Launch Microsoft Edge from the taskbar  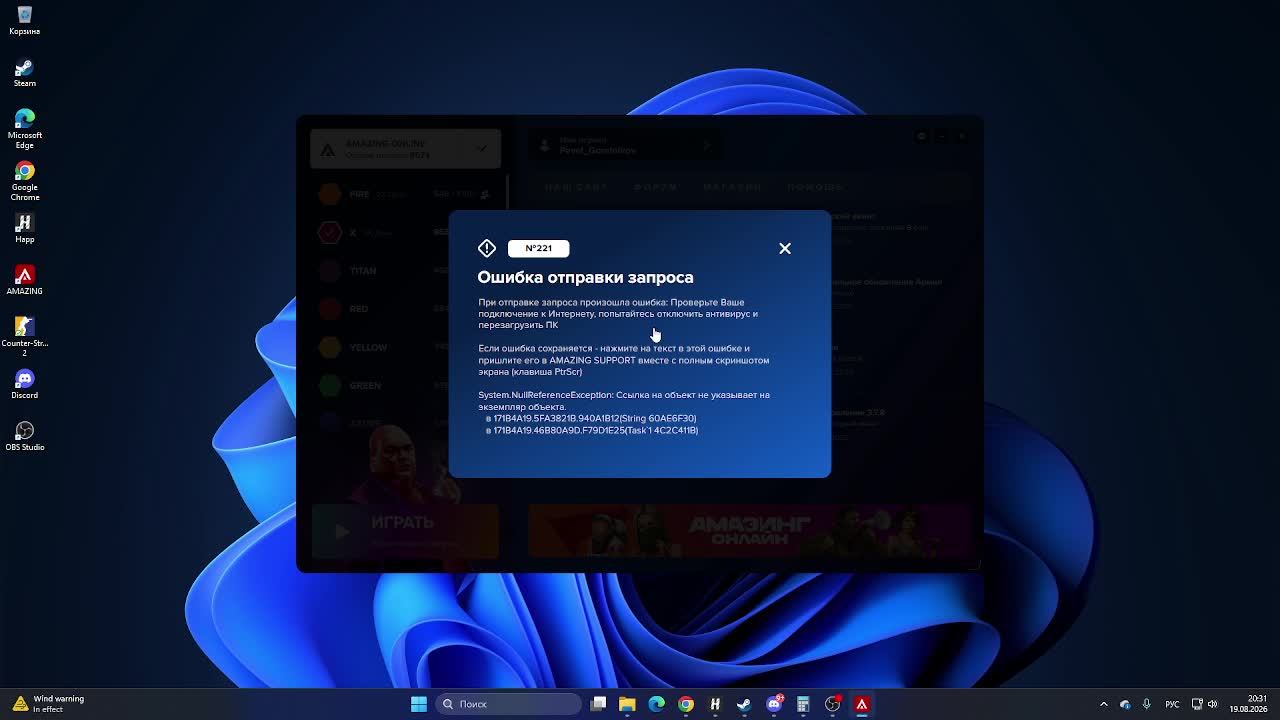(656, 704)
